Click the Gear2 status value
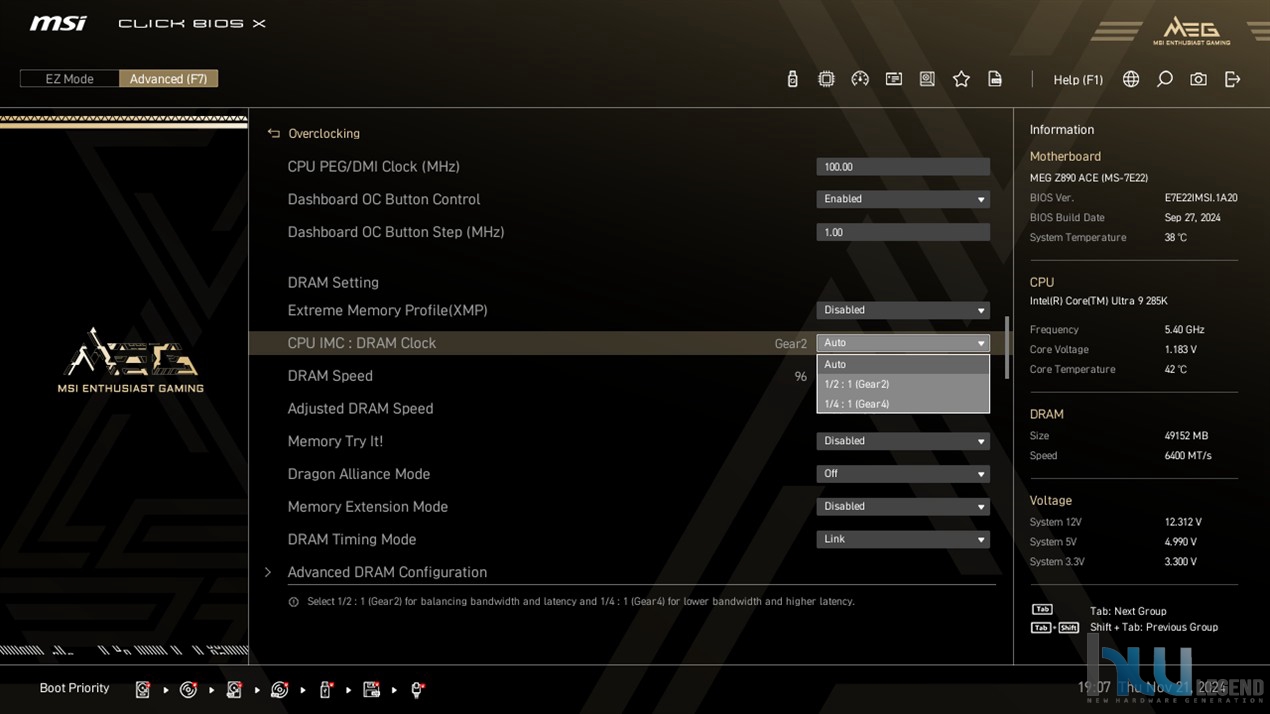1270x714 pixels. pos(790,344)
